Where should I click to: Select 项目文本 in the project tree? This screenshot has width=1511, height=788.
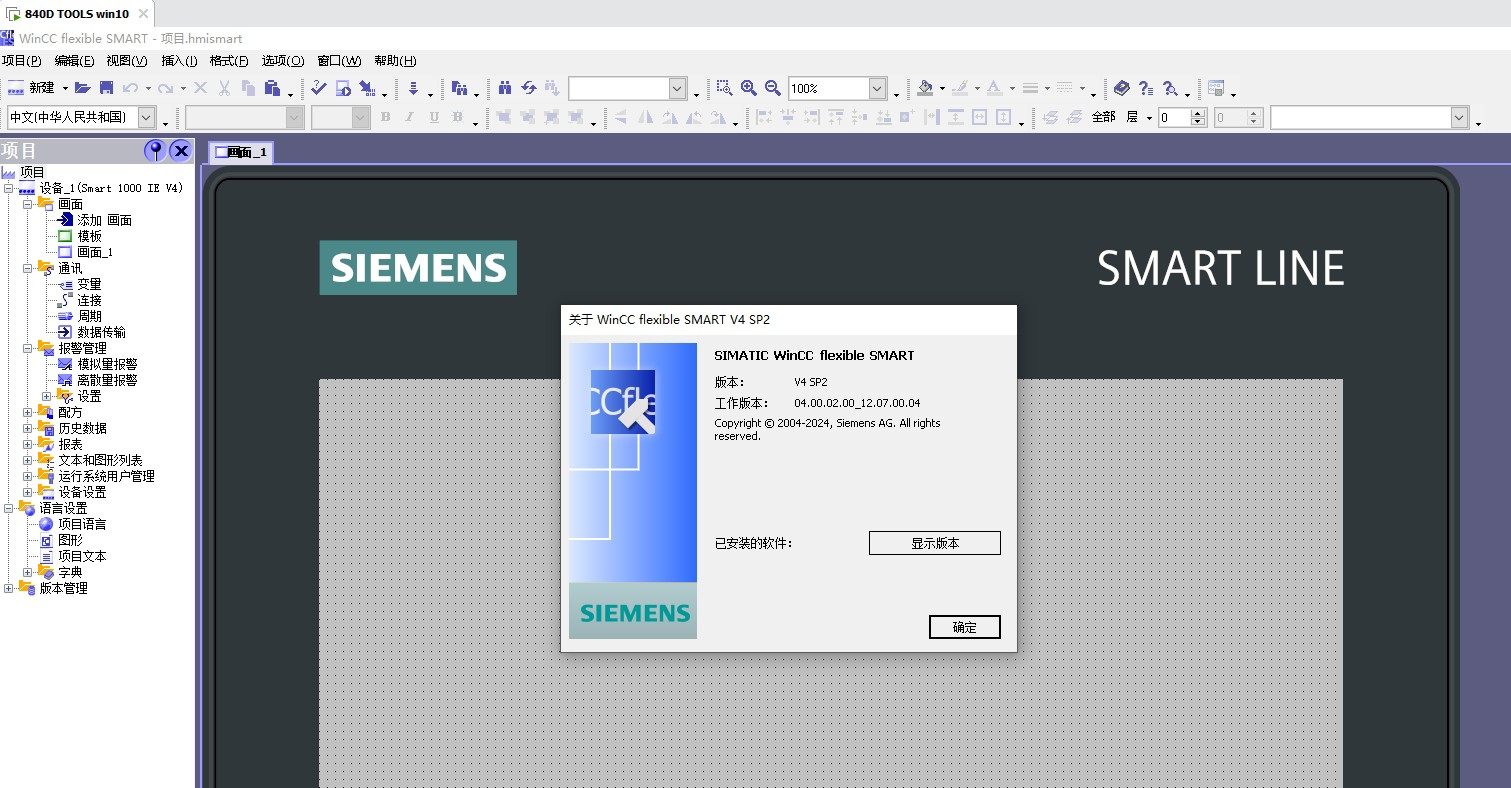point(82,556)
